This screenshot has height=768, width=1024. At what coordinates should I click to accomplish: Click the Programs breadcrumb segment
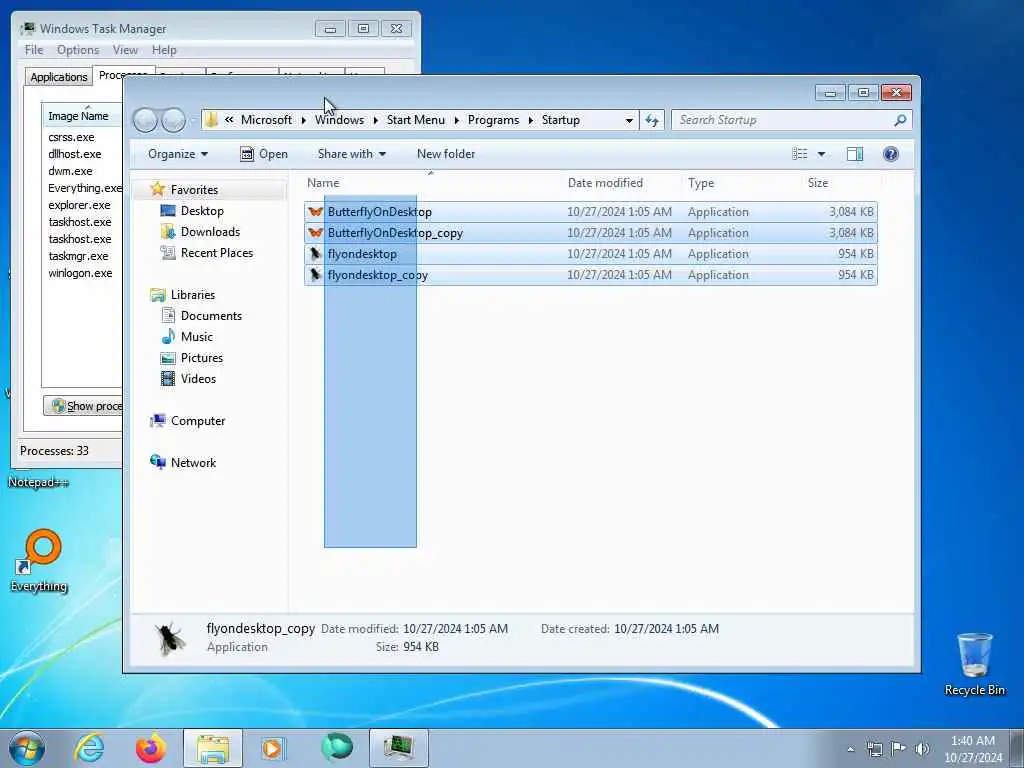point(493,120)
